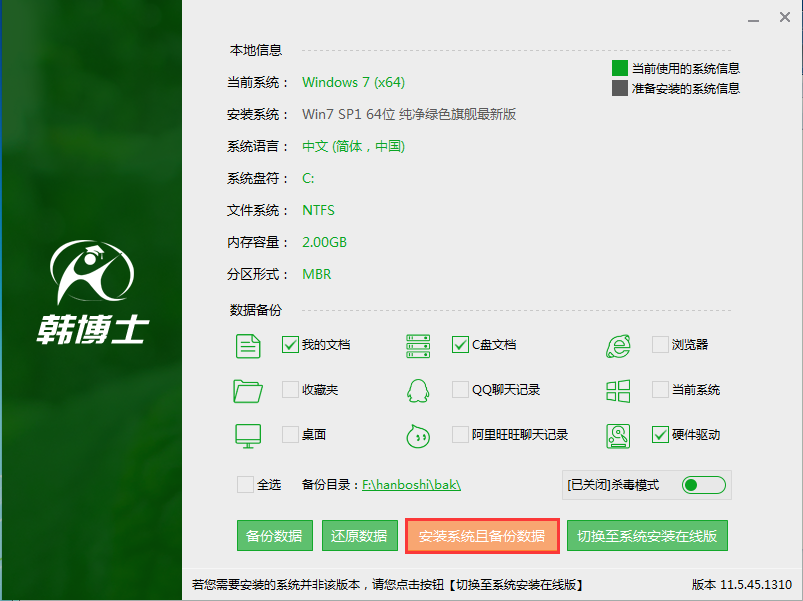Disable the C盘文档 backup checkbox
The height and width of the screenshot is (601, 803).
[459, 345]
